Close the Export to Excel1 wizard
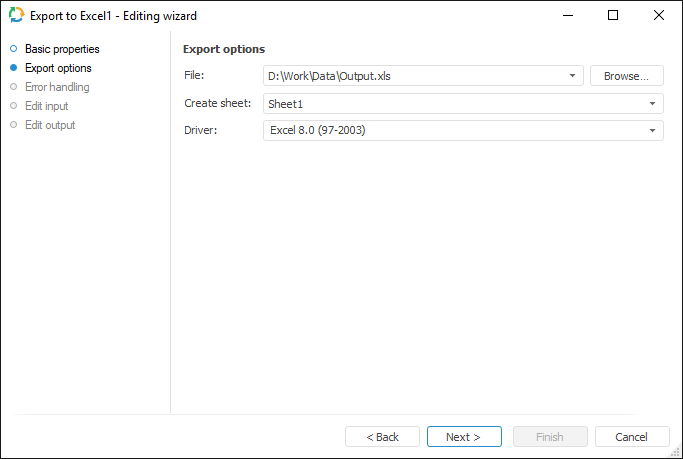Screen dimensions: 683x459 (x=658, y=16)
